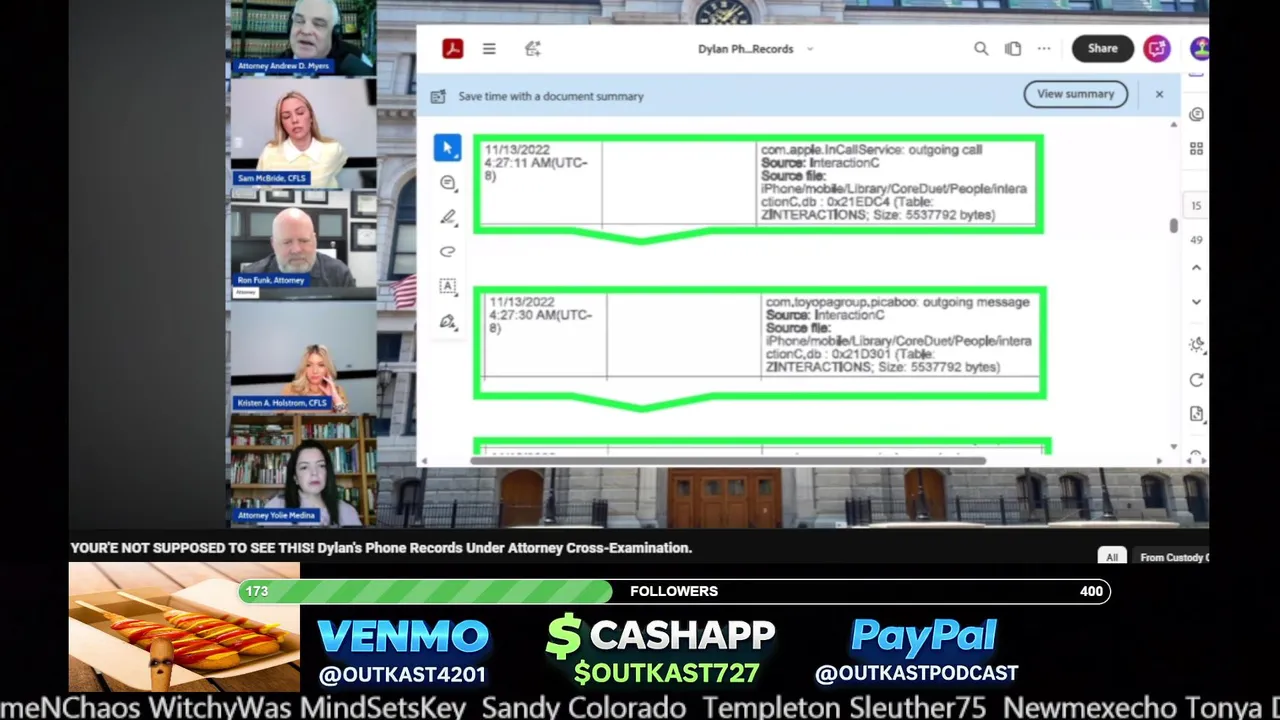The image size is (1280, 720).
Task: Click the com.toyopagroup.picaboo outgoing message text
Action: click(x=897, y=302)
